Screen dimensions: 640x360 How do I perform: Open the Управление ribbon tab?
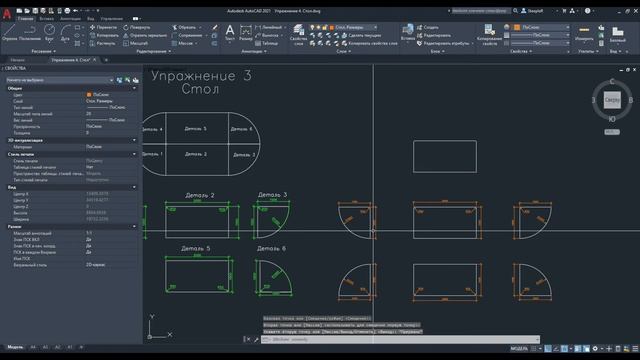pos(111,19)
